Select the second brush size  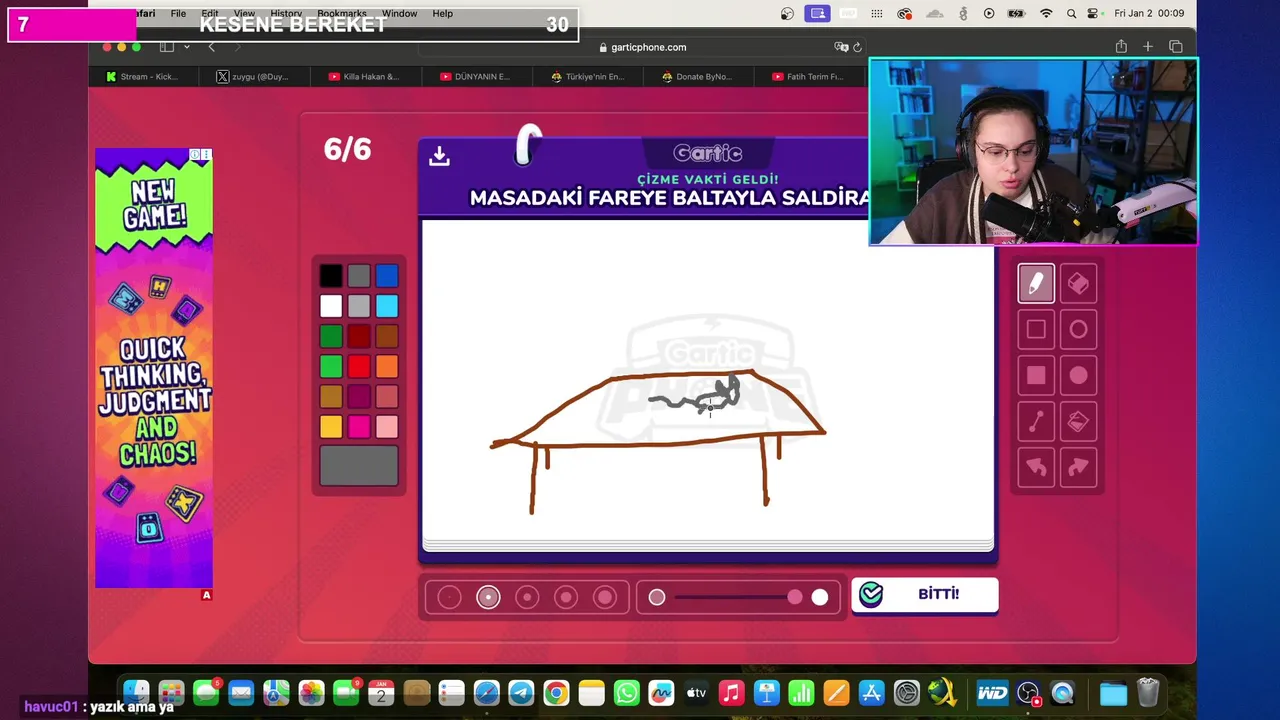(x=488, y=597)
